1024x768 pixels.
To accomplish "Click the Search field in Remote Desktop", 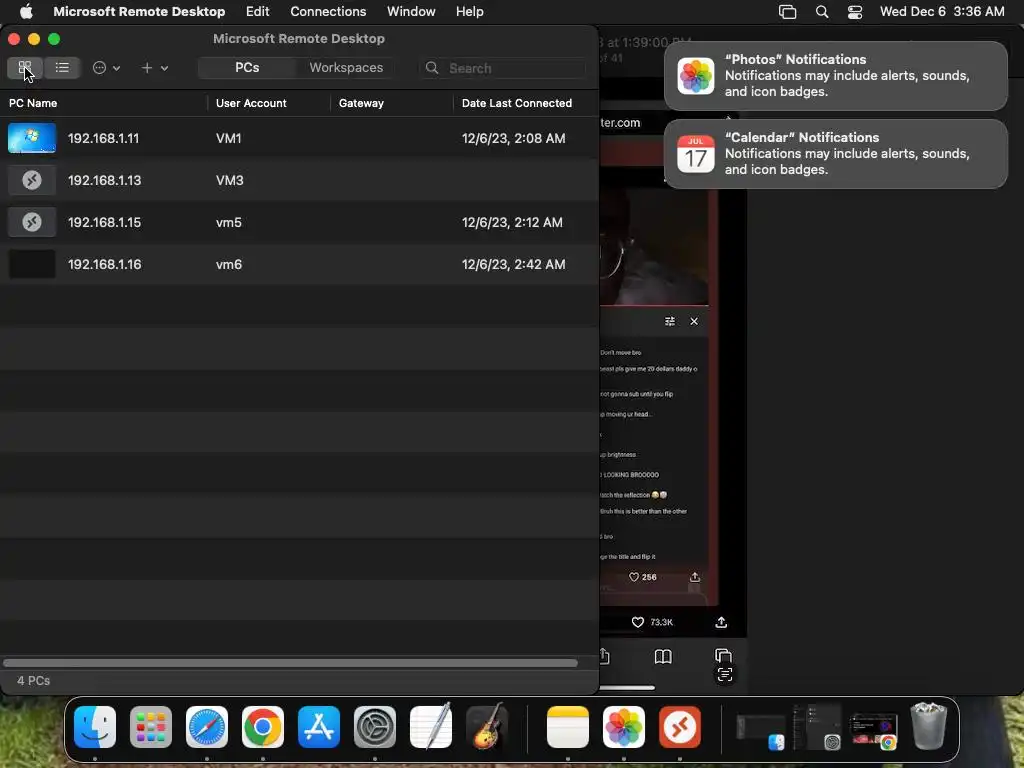I will [503, 68].
